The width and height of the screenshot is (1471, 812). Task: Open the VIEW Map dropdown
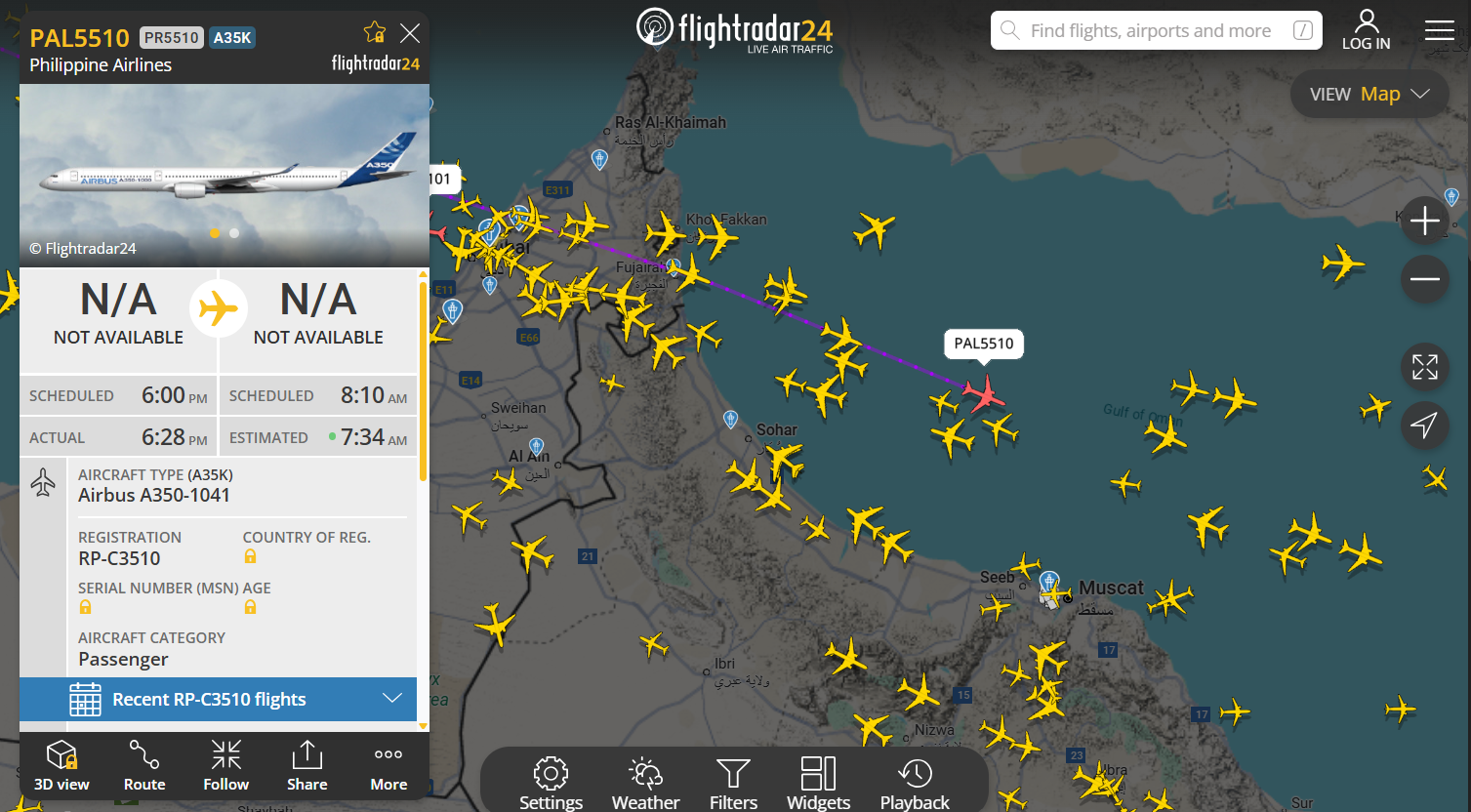[x=1369, y=94]
